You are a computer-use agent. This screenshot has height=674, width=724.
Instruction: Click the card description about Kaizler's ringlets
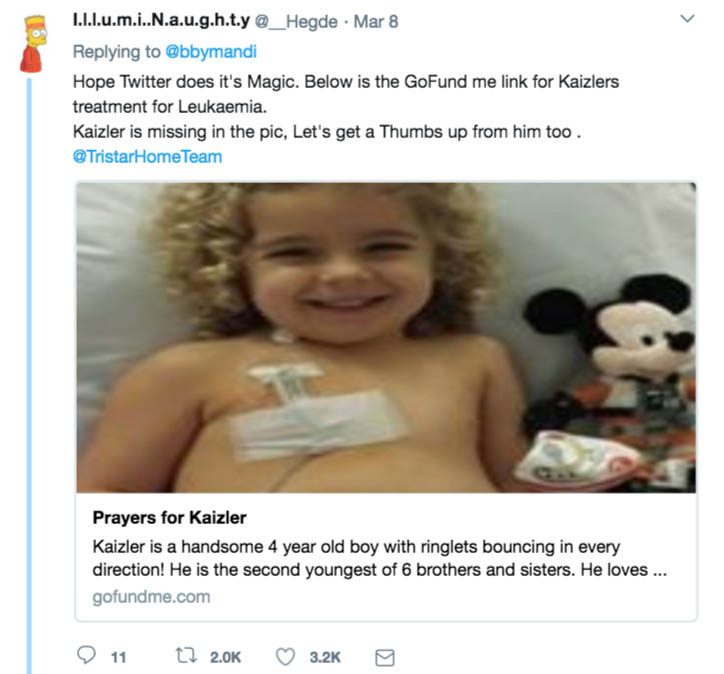(x=370, y=558)
